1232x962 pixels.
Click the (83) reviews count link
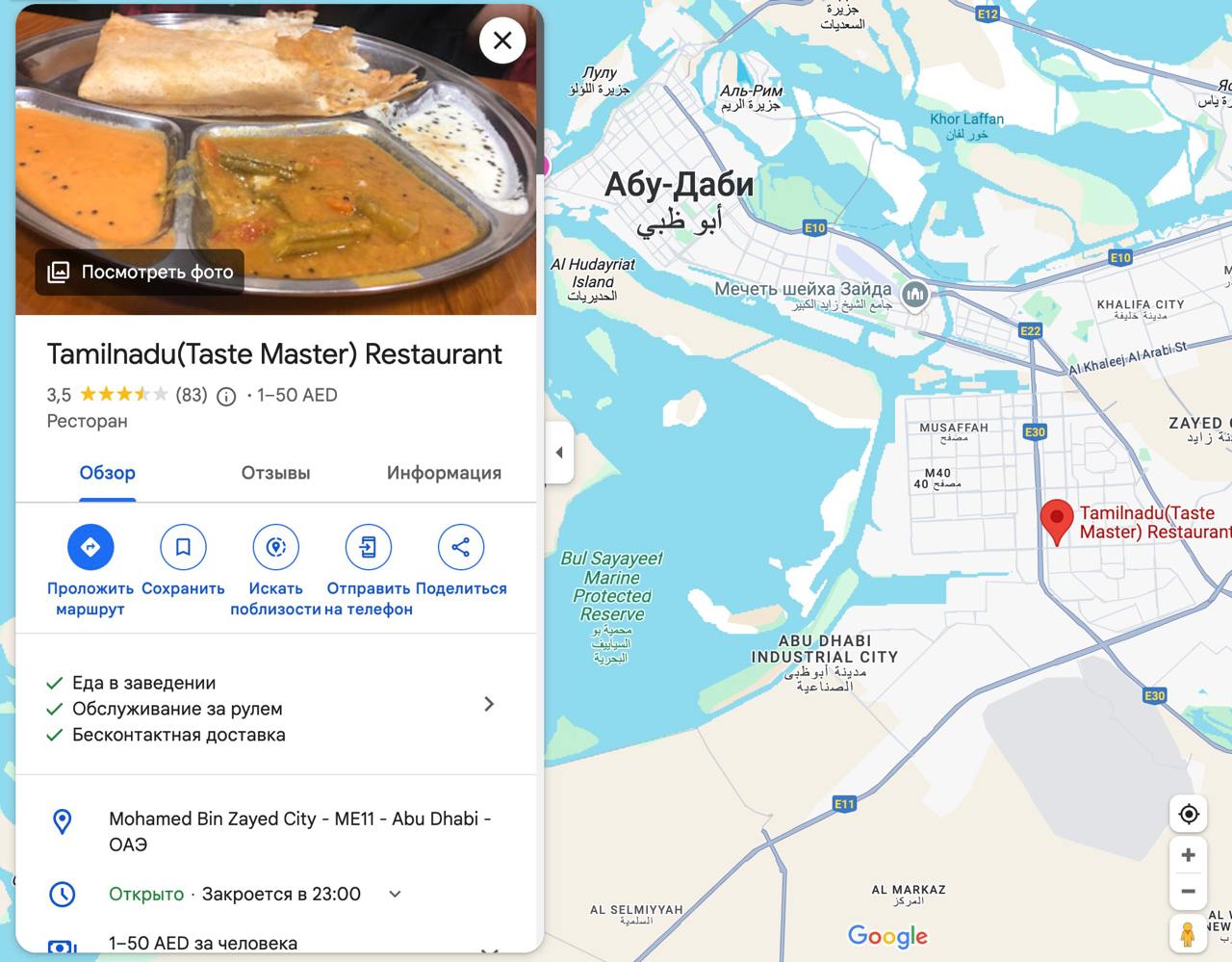click(x=192, y=395)
